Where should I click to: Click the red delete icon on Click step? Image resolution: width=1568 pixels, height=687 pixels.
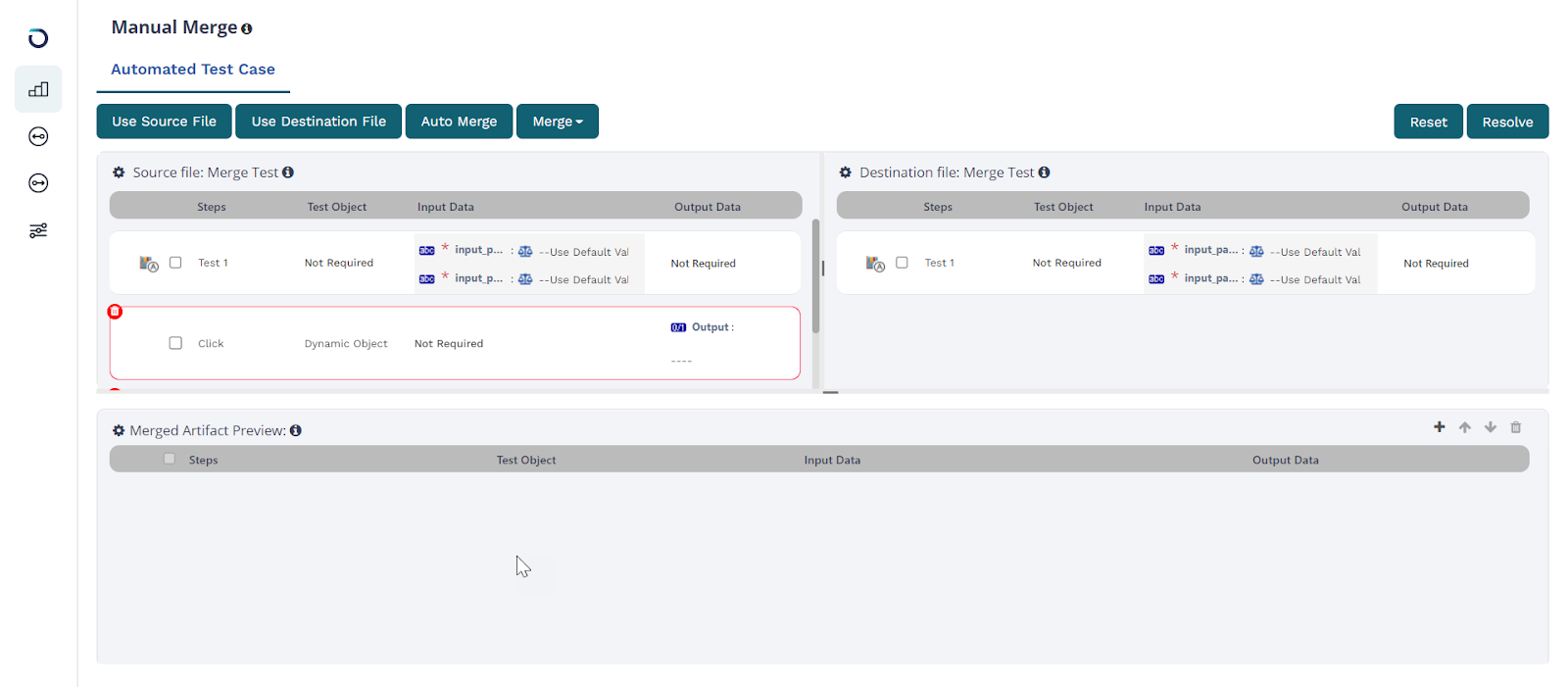pos(115,312)
